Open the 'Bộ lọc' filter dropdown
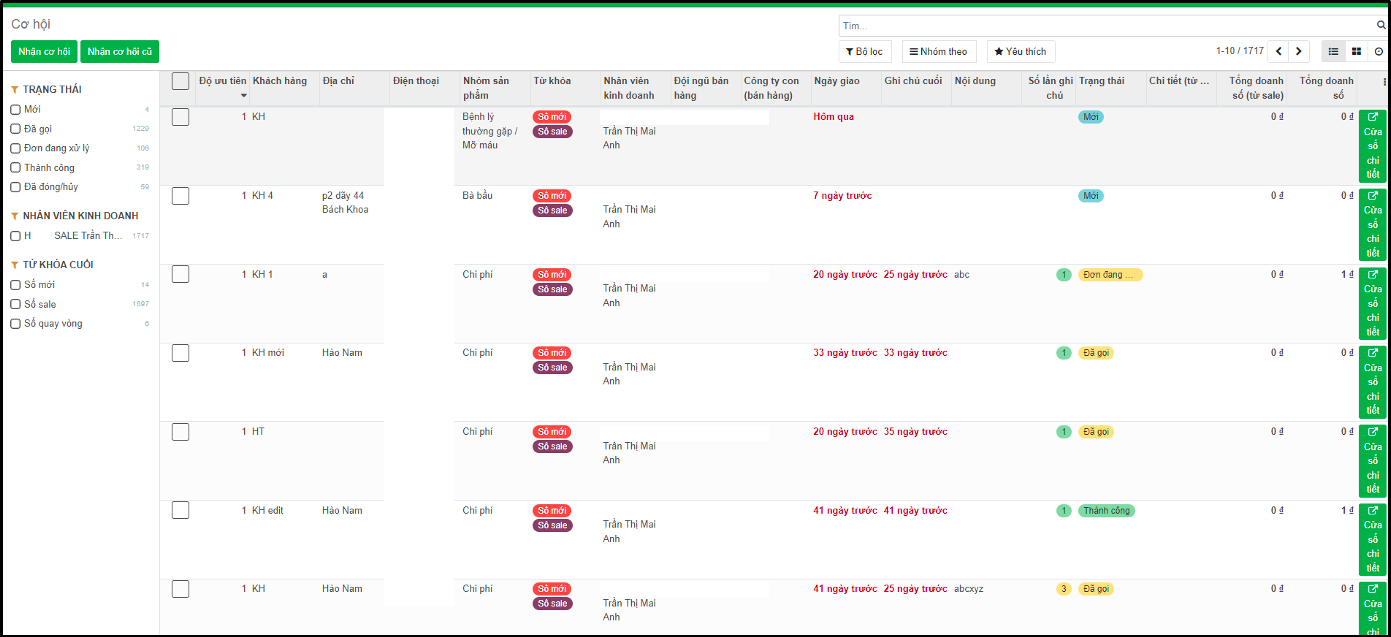 (865, 51)
